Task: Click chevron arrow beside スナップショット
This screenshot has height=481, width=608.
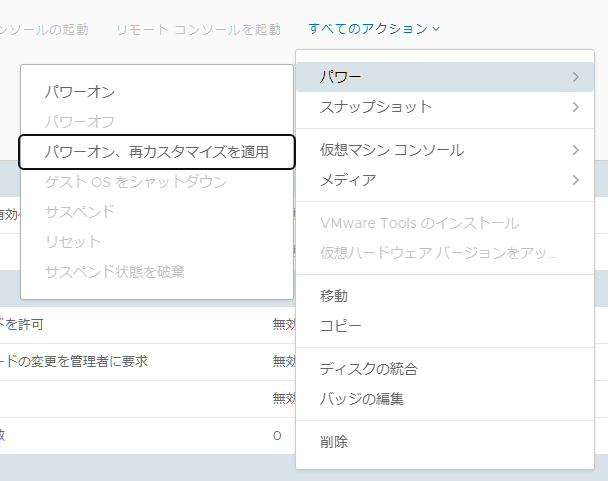Action: (x=575, y=107)
